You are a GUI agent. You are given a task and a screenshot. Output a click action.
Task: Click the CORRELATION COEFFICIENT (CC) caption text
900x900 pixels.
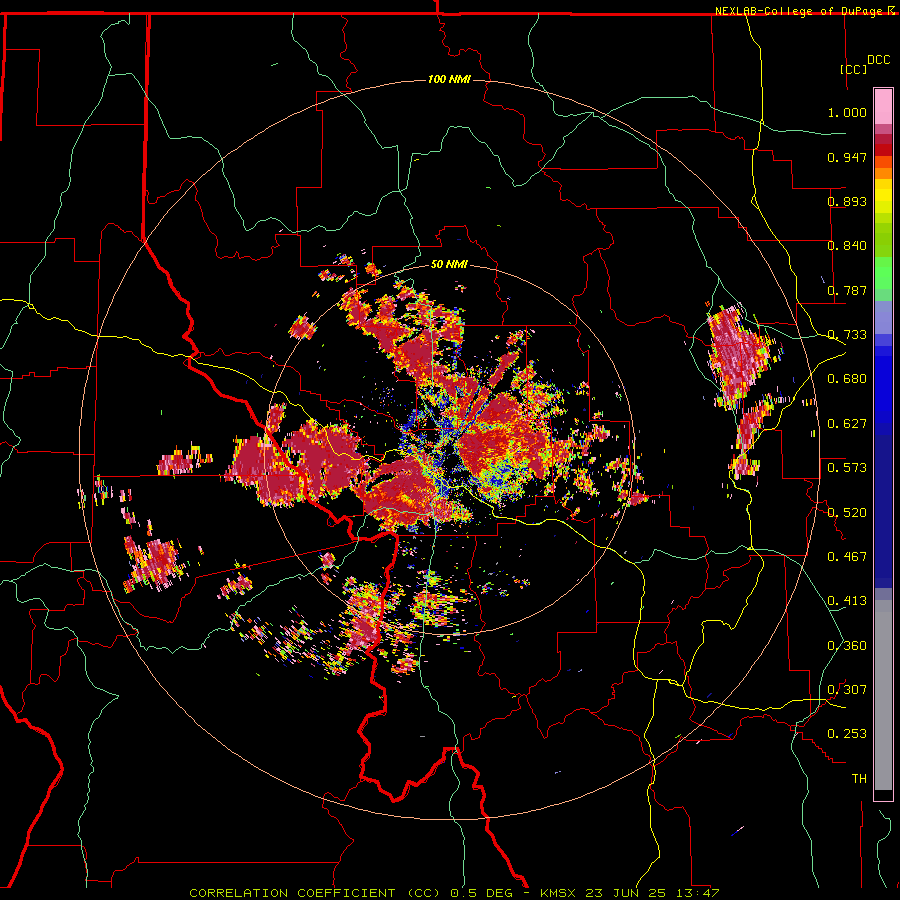click(315, 893)
